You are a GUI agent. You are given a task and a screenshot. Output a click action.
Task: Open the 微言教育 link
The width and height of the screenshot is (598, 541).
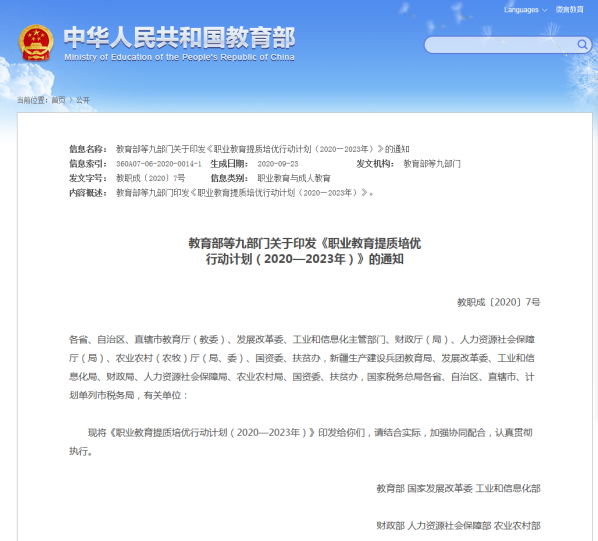569,10
